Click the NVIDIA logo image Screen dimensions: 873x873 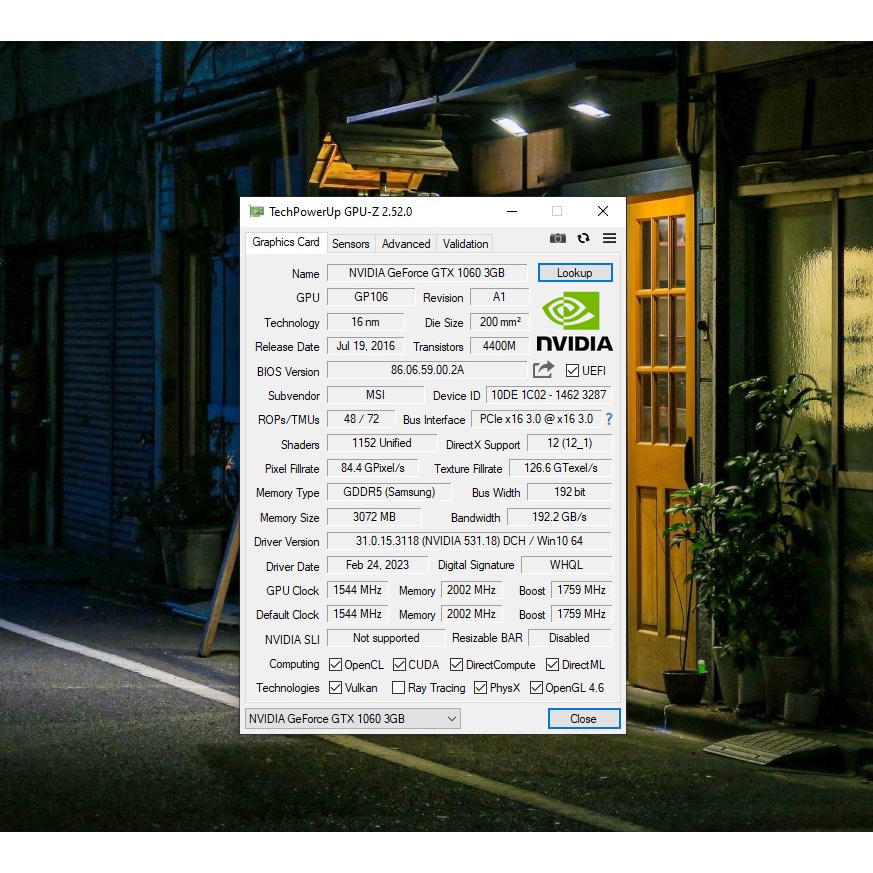tap(575, 322)
